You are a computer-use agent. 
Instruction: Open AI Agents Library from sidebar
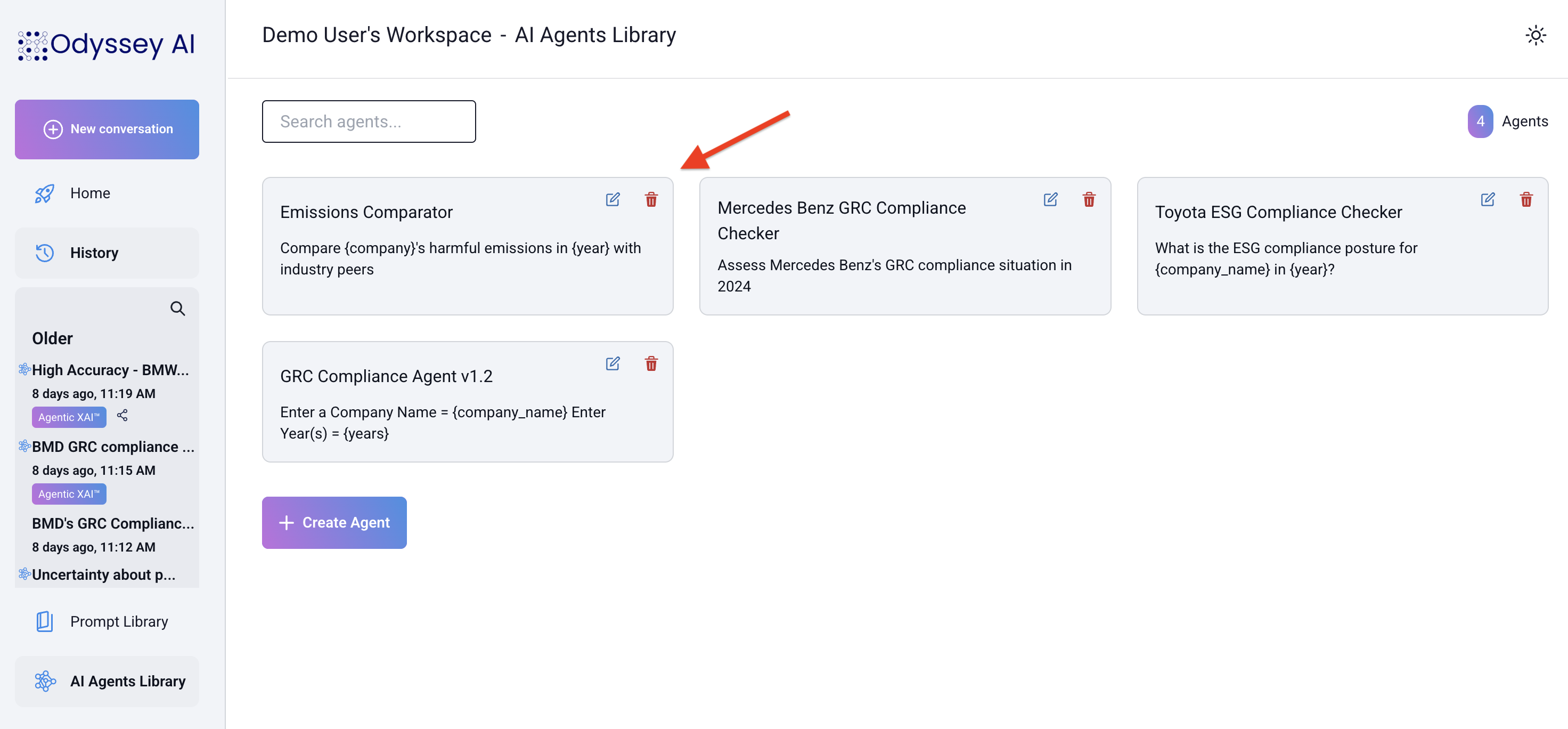point(107,681)
